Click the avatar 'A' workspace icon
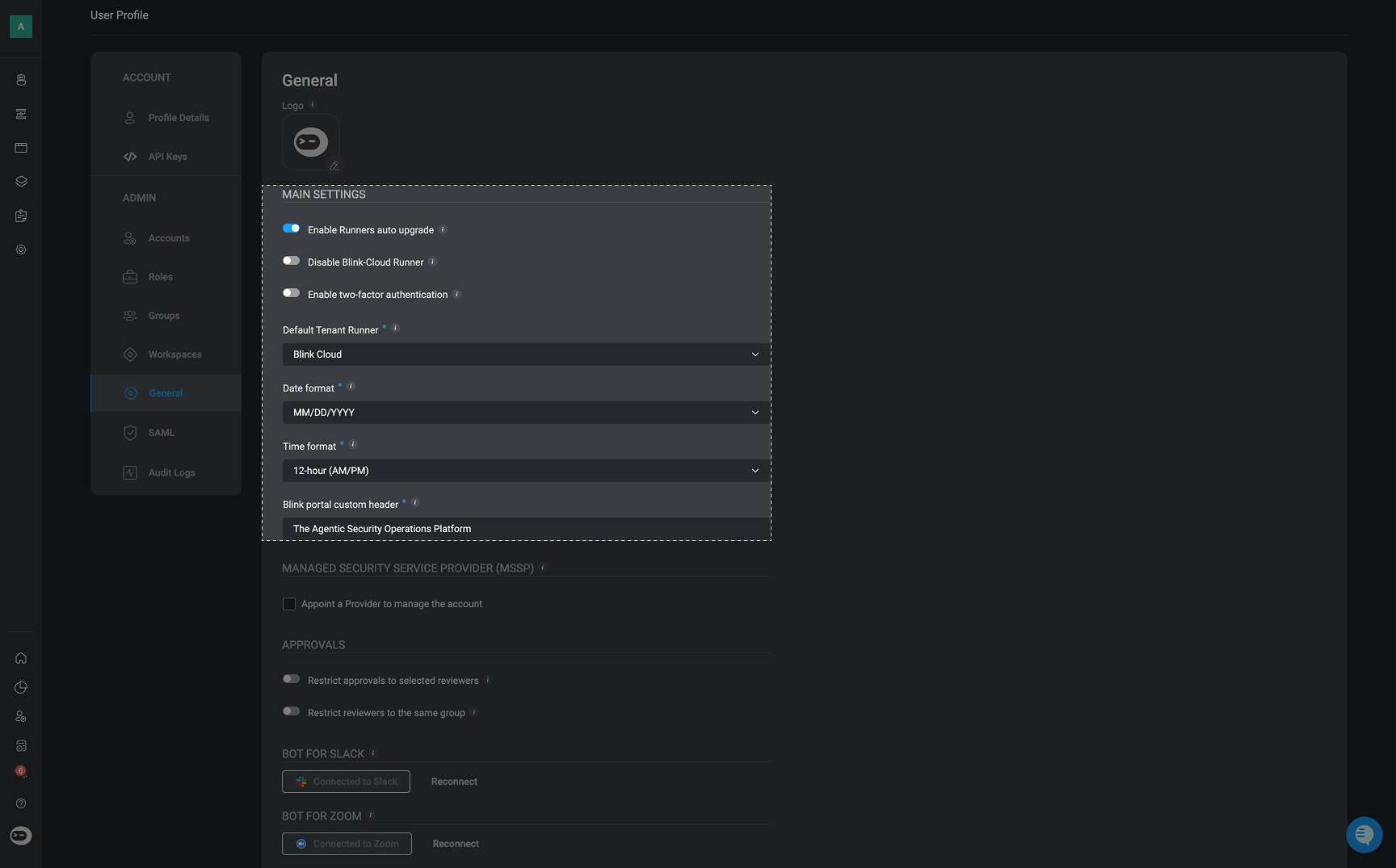This screenshot has width=1396, height=868. pyautogui.click(x=21, y=27)
